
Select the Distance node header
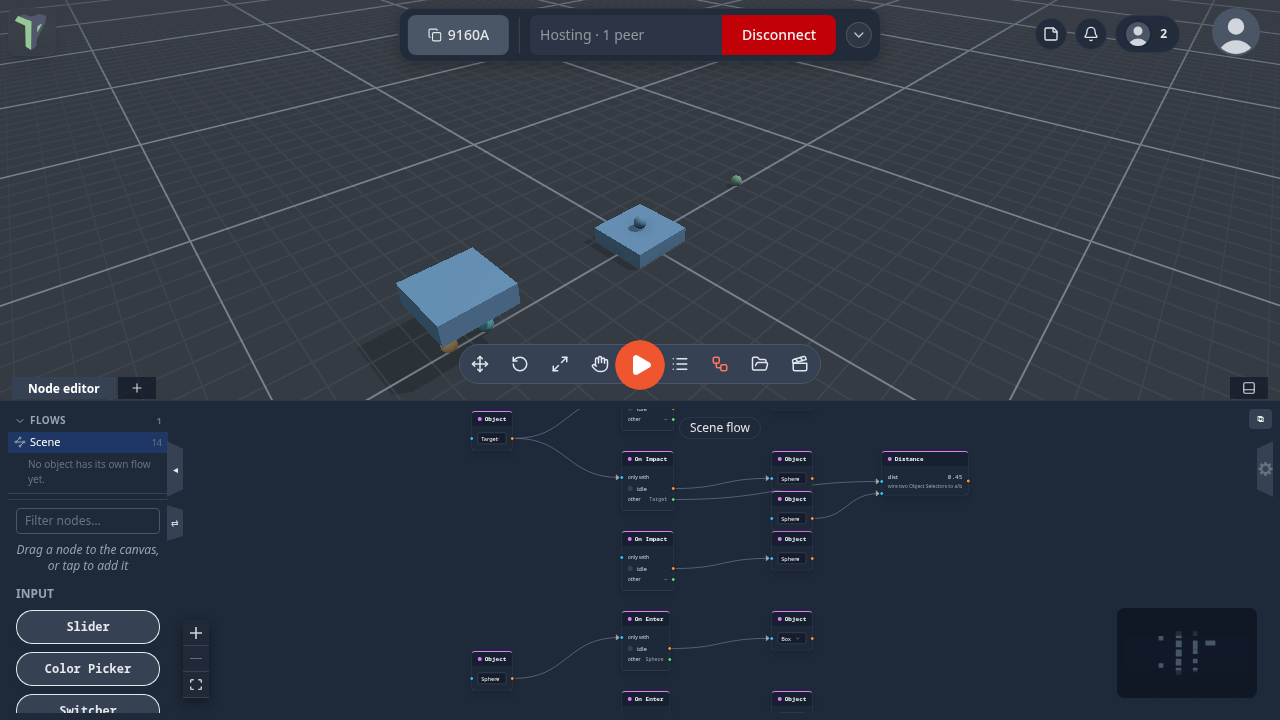(x=925, y=459)
